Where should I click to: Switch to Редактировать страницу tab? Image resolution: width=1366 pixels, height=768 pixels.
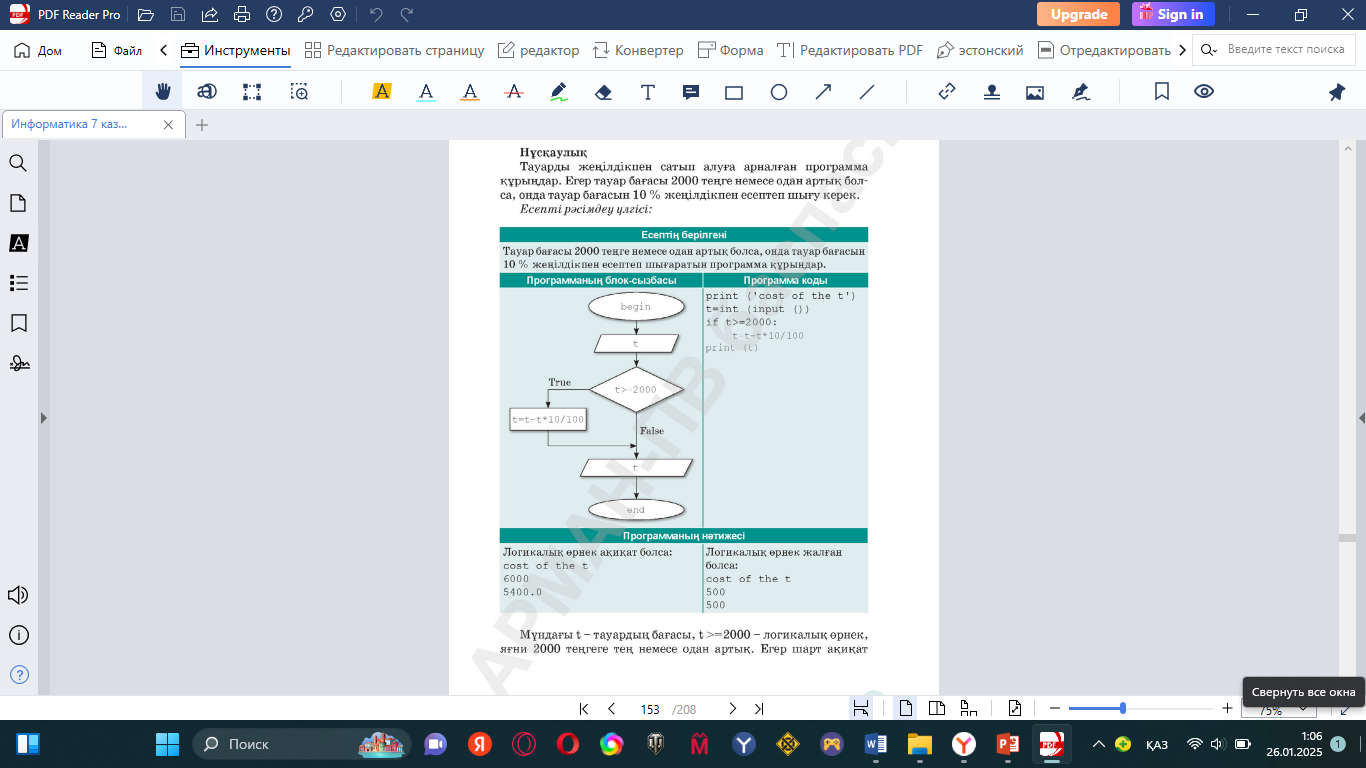(x=395, y=50)
